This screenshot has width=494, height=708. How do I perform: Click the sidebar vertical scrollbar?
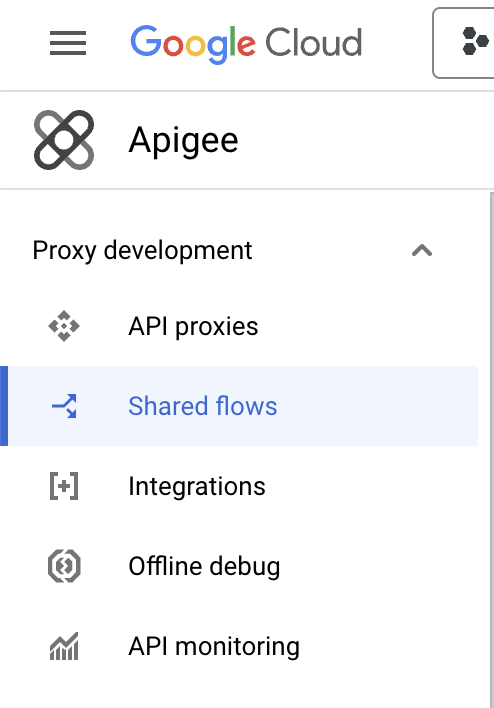coord(492,450)
